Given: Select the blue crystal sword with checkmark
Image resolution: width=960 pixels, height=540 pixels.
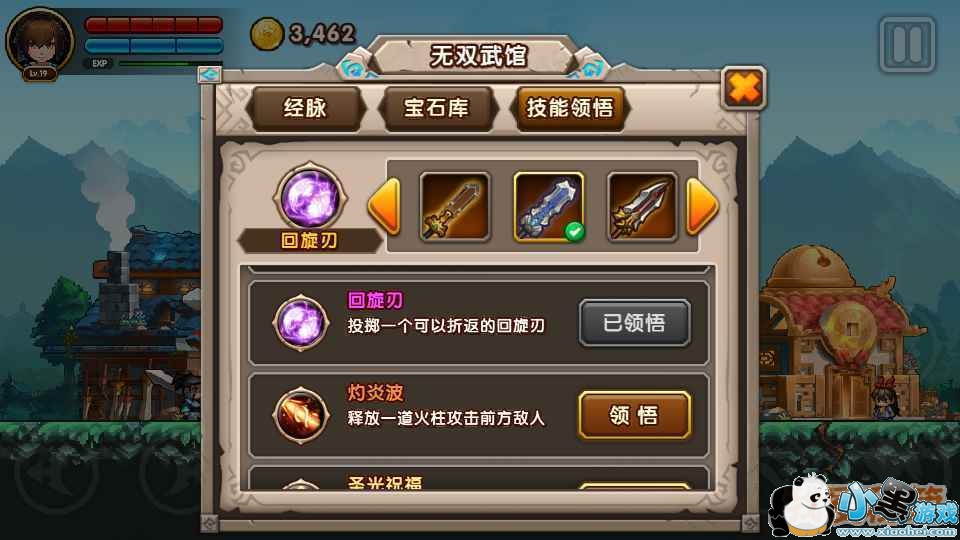Looking at the screenshot, I should (x=549, y=207).
